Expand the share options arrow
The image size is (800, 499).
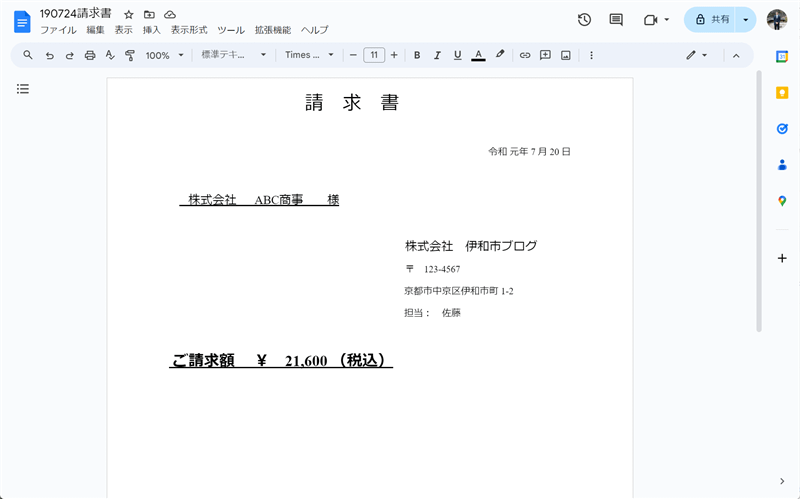coord(745,20)
